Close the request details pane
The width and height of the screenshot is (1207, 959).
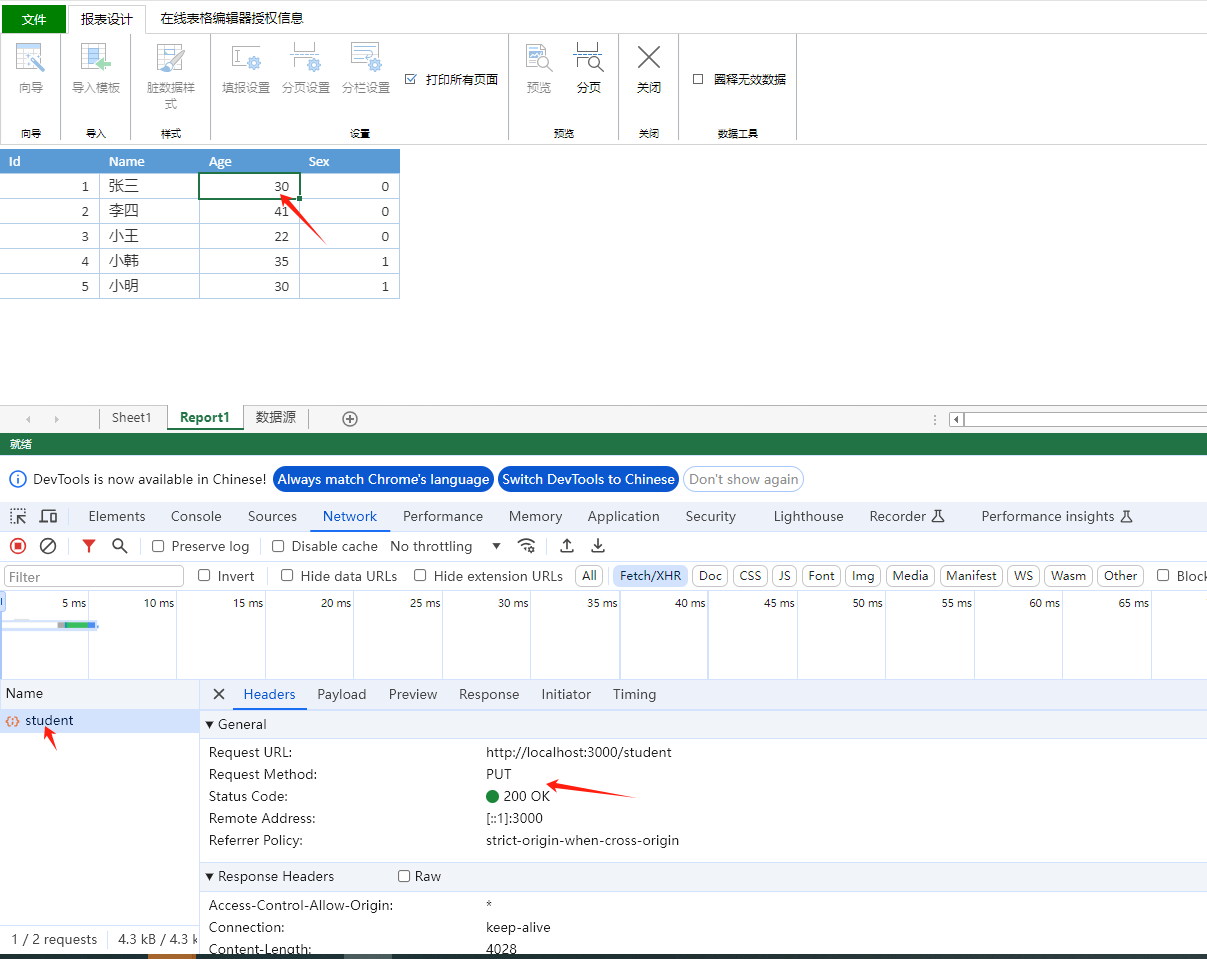tap(219, 694)
